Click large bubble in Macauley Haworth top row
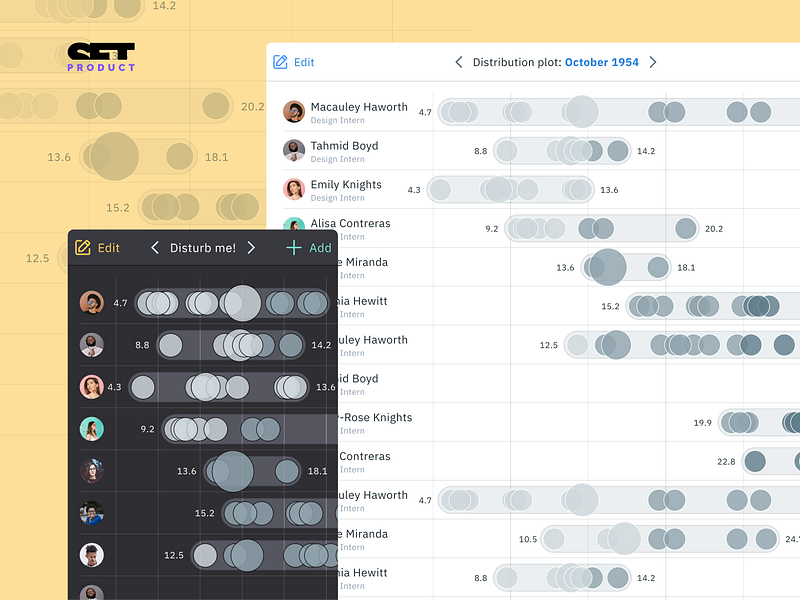800x600 pixels. pyautogui.click(x=582, y=112)
